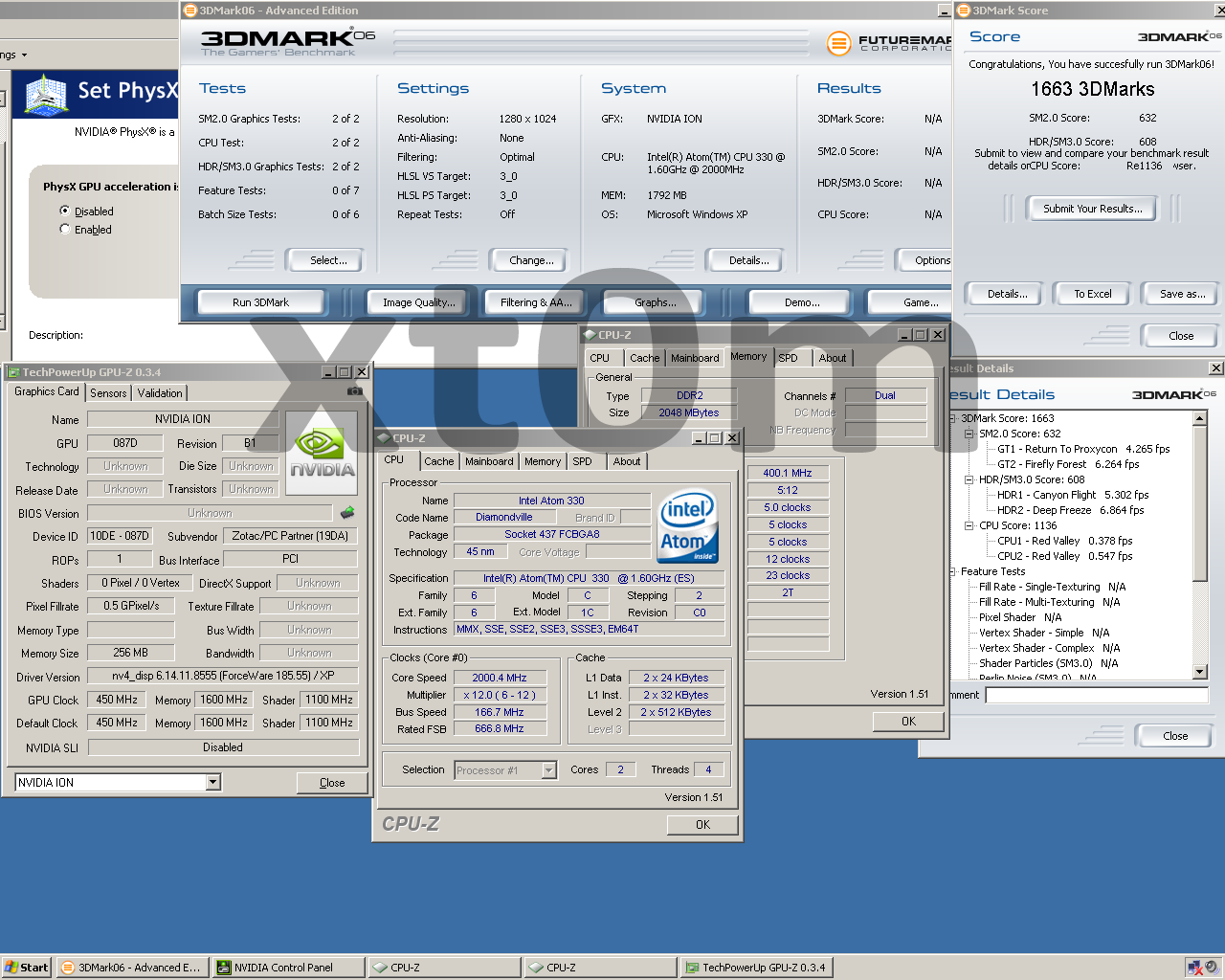Click the Demo... button
Viewport: 1225px width, 980px height.
(802, 302)
